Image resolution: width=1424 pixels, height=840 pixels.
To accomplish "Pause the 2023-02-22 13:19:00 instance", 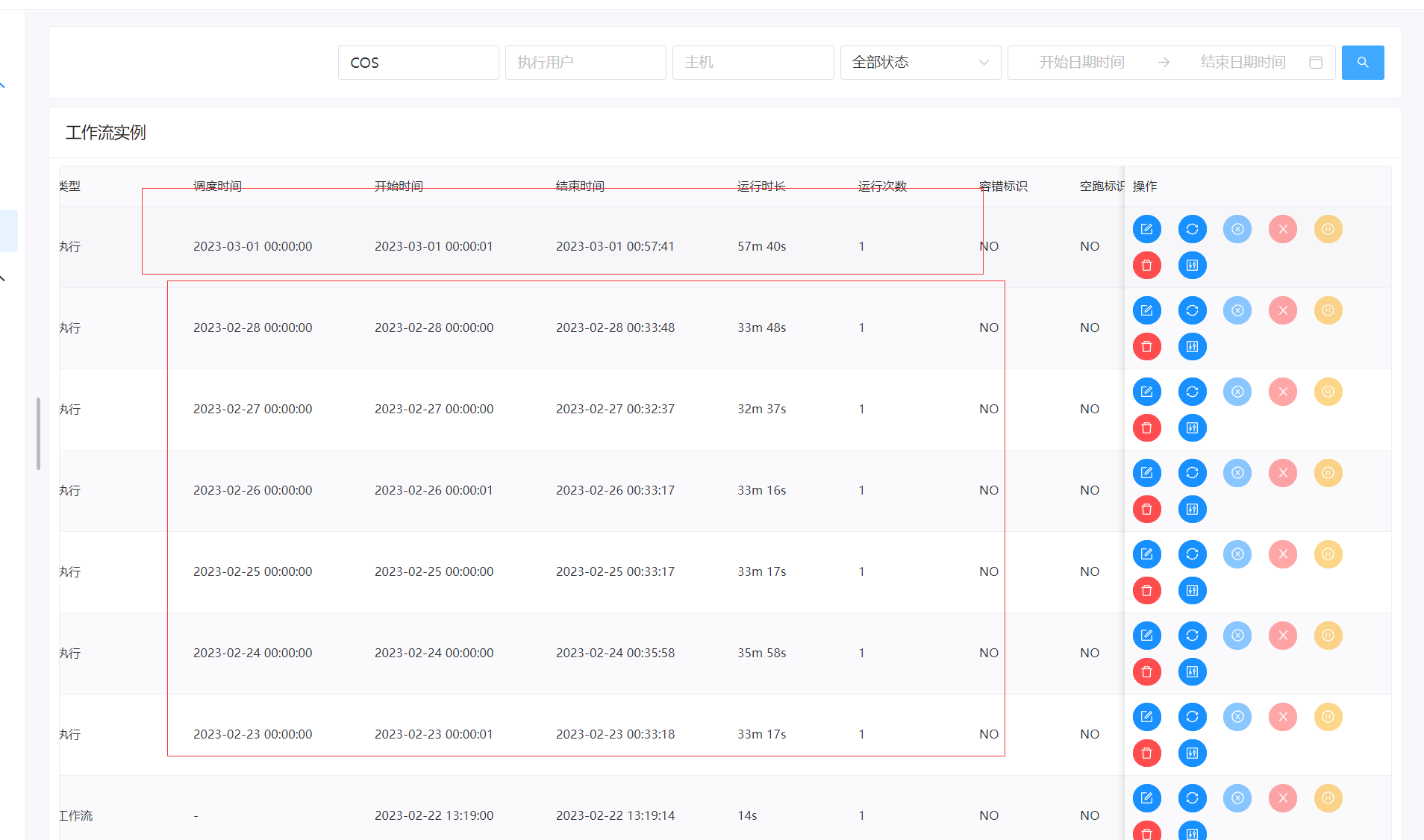I will (1328, 798).
